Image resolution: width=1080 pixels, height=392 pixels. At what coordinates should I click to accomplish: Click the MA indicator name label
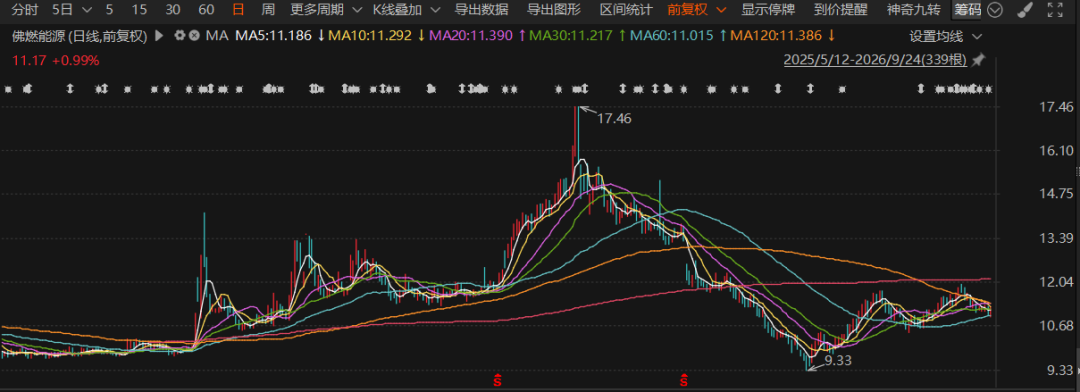point(217,36)
